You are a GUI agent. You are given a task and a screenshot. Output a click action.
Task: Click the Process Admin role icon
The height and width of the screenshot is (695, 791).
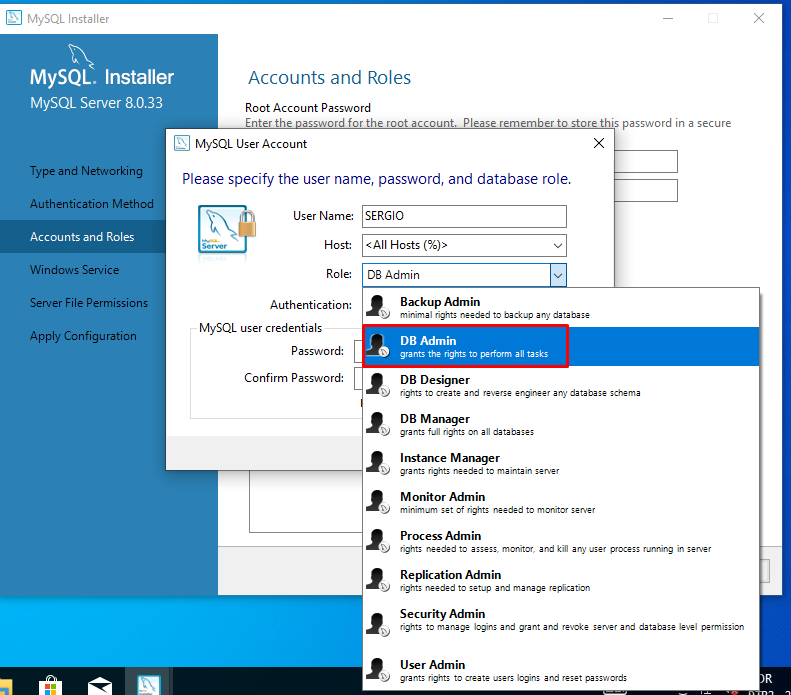(x=377, y=541)
